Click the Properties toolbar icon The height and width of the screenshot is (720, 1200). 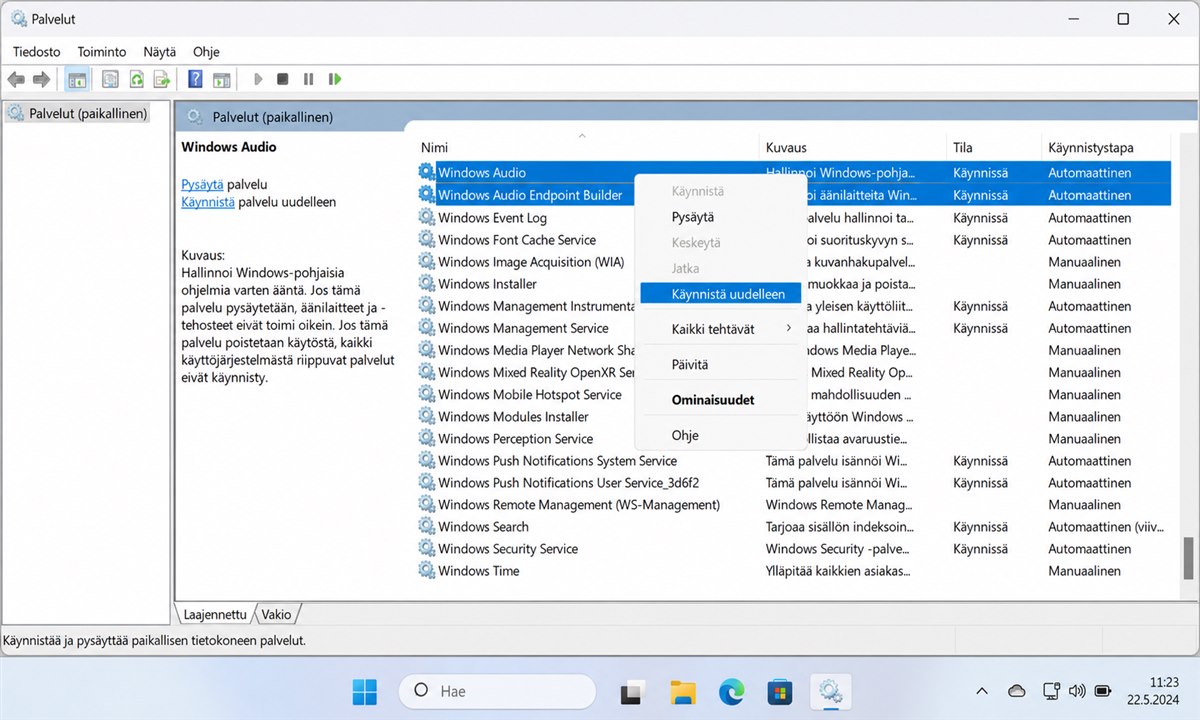[110, 79]
